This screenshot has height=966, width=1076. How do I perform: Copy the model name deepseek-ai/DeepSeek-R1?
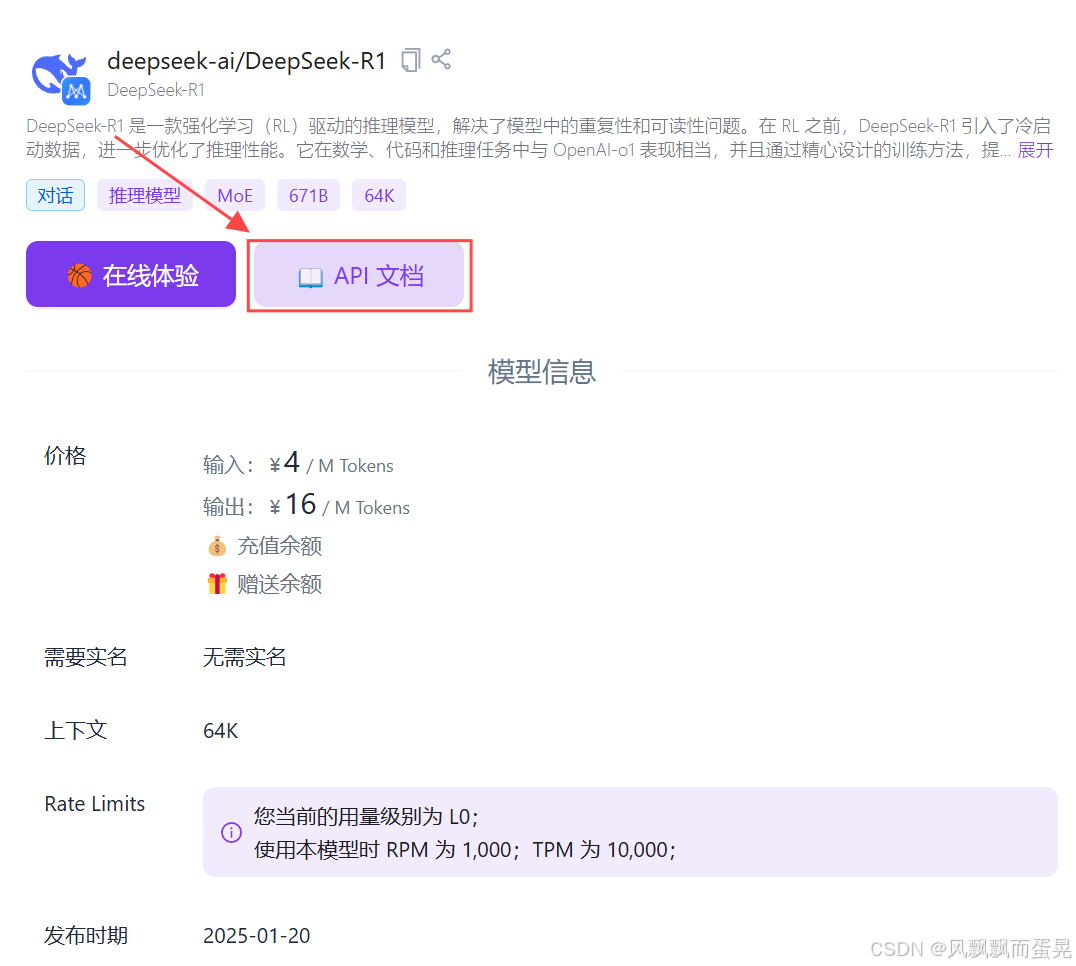tap(410, 60)
